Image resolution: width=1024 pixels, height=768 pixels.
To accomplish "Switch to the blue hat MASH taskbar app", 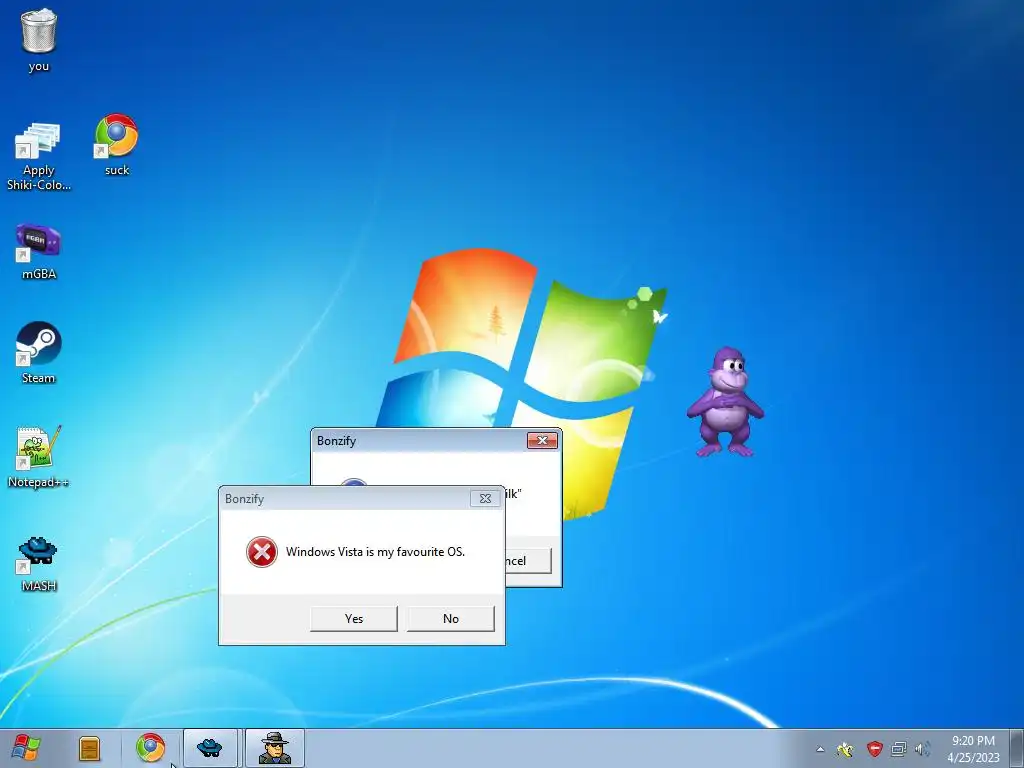I will point(210,748).
